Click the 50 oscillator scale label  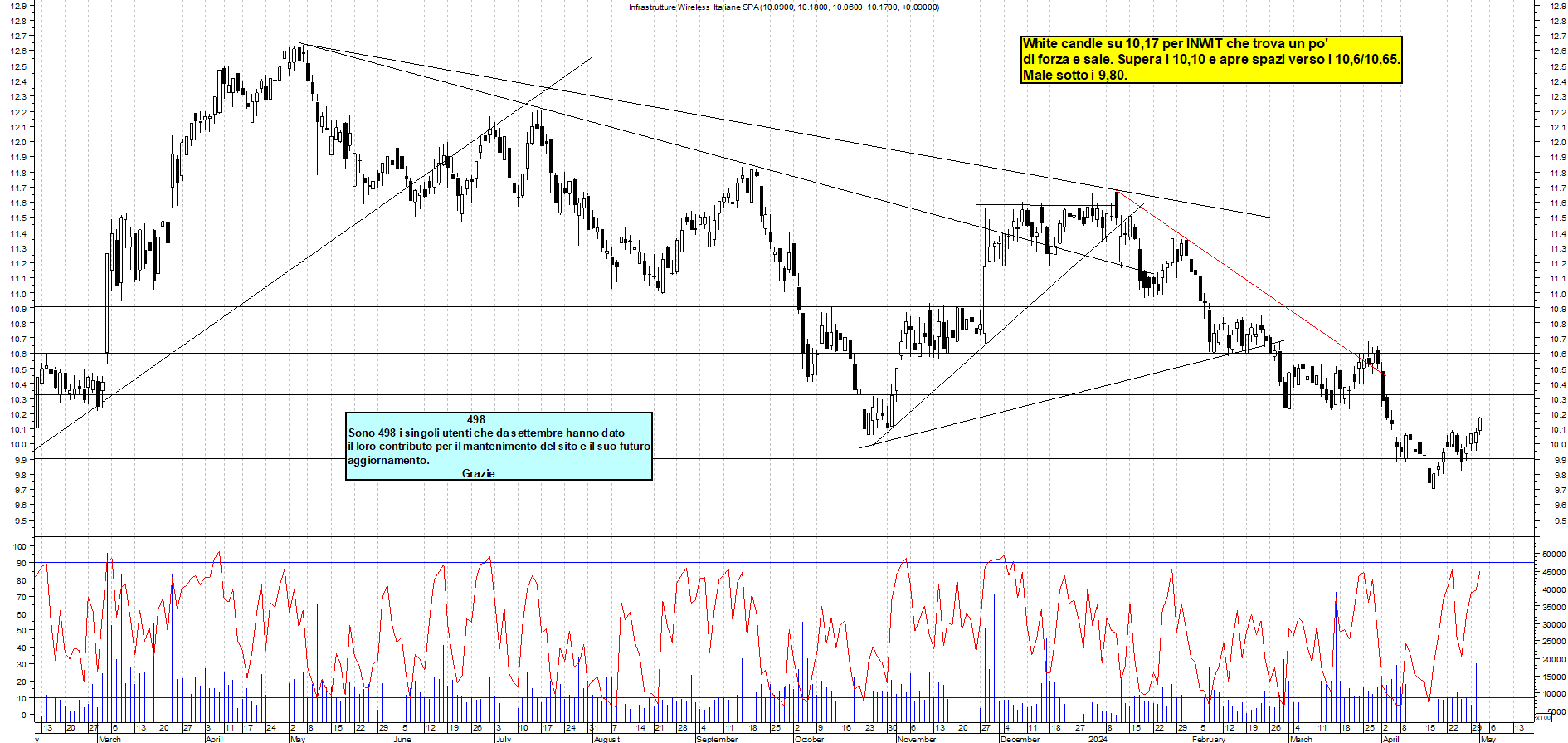pos(22,631)
